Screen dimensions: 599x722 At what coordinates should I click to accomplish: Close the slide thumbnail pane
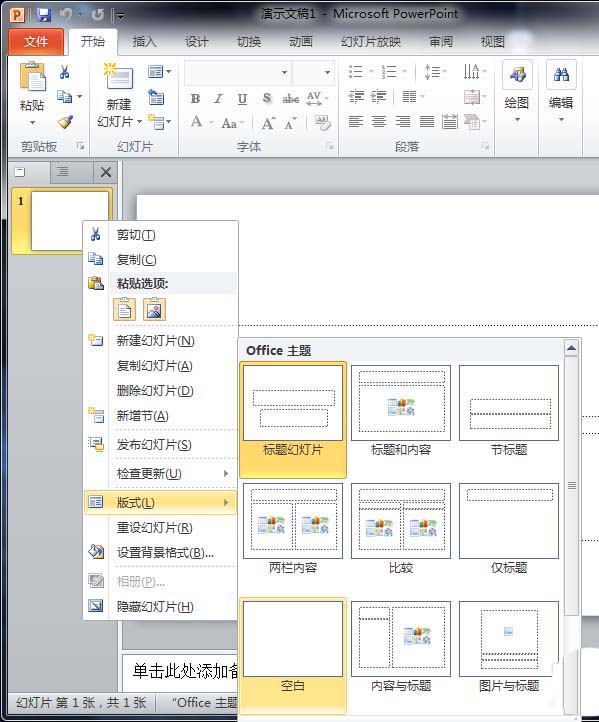[106, 172]
